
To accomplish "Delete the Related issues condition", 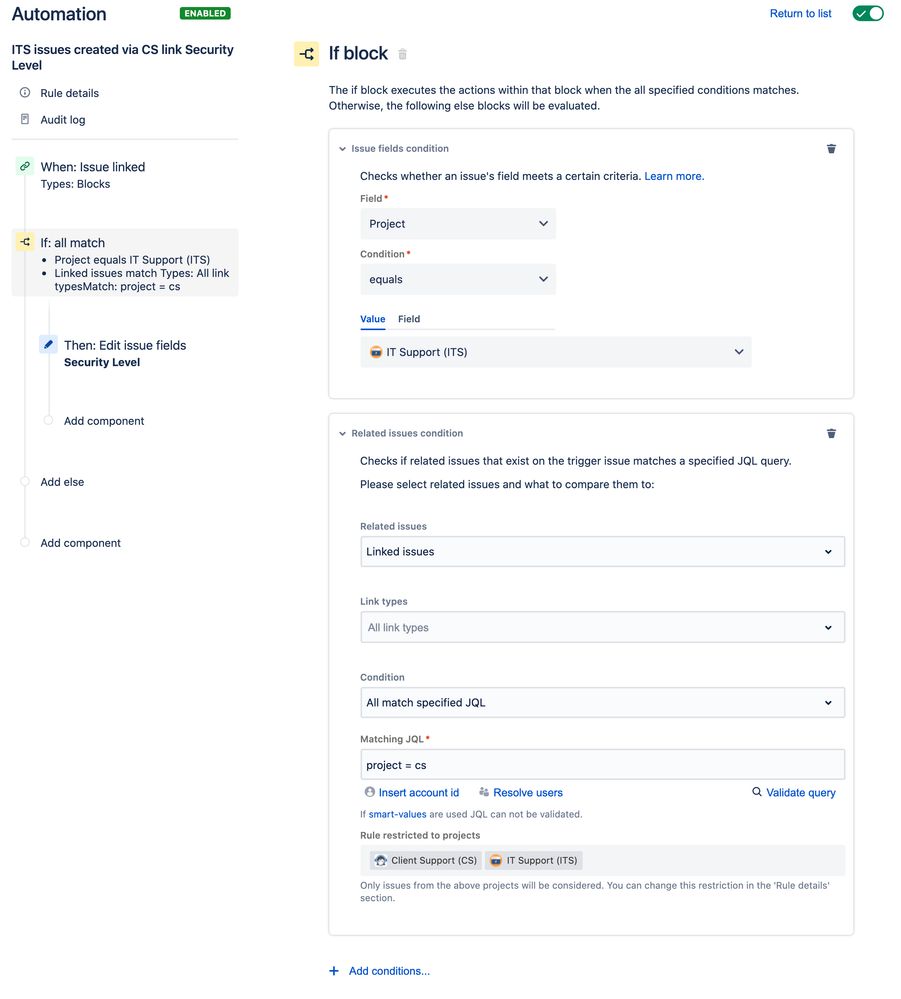I will 831,434.
